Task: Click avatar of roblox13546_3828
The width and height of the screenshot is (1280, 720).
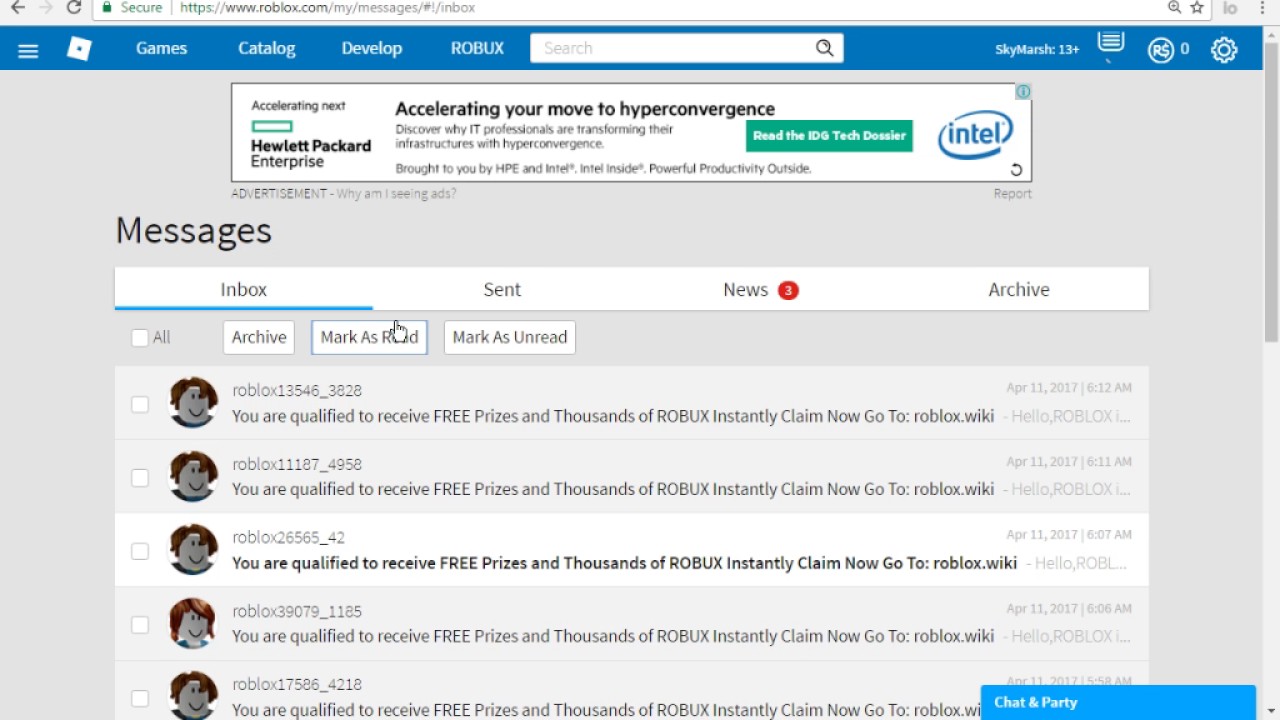Action: (193, 403)
